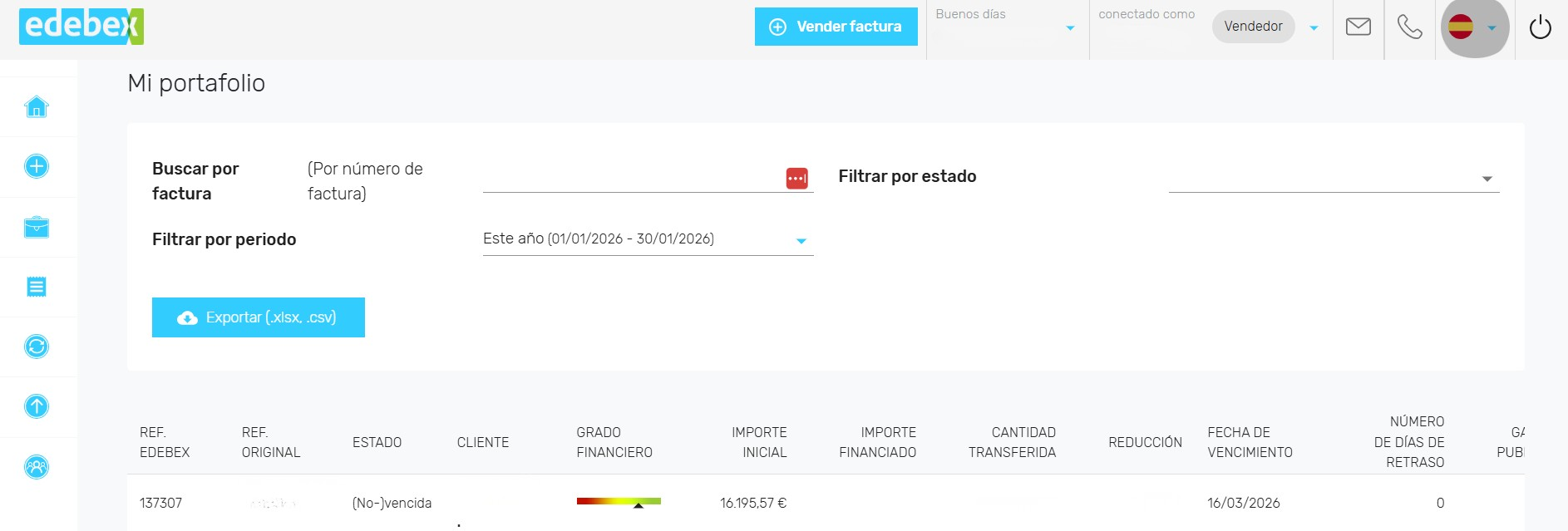The width and height of the screenshot is (1568, 531).
Task: Expand the Filtrar por estado dropdown
Action: pyautogui.click(x=1333, y=179)
